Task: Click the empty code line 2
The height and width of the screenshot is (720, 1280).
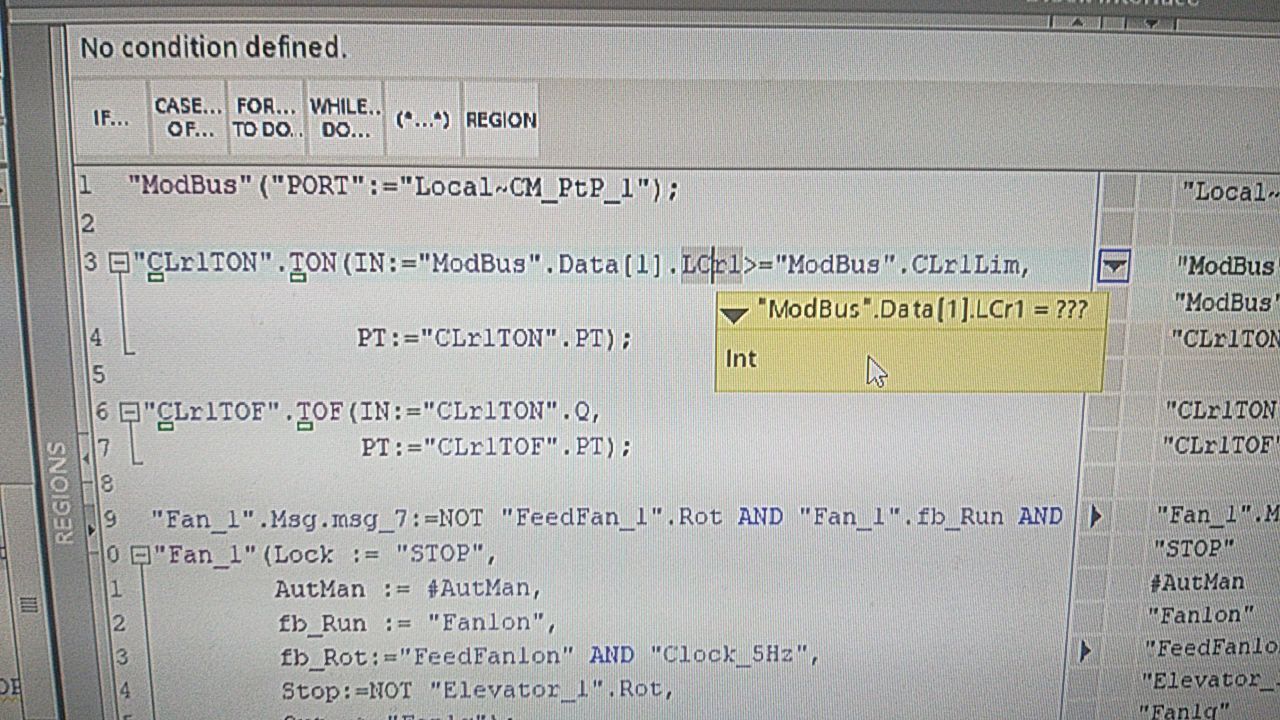Action: coord(590,223)
